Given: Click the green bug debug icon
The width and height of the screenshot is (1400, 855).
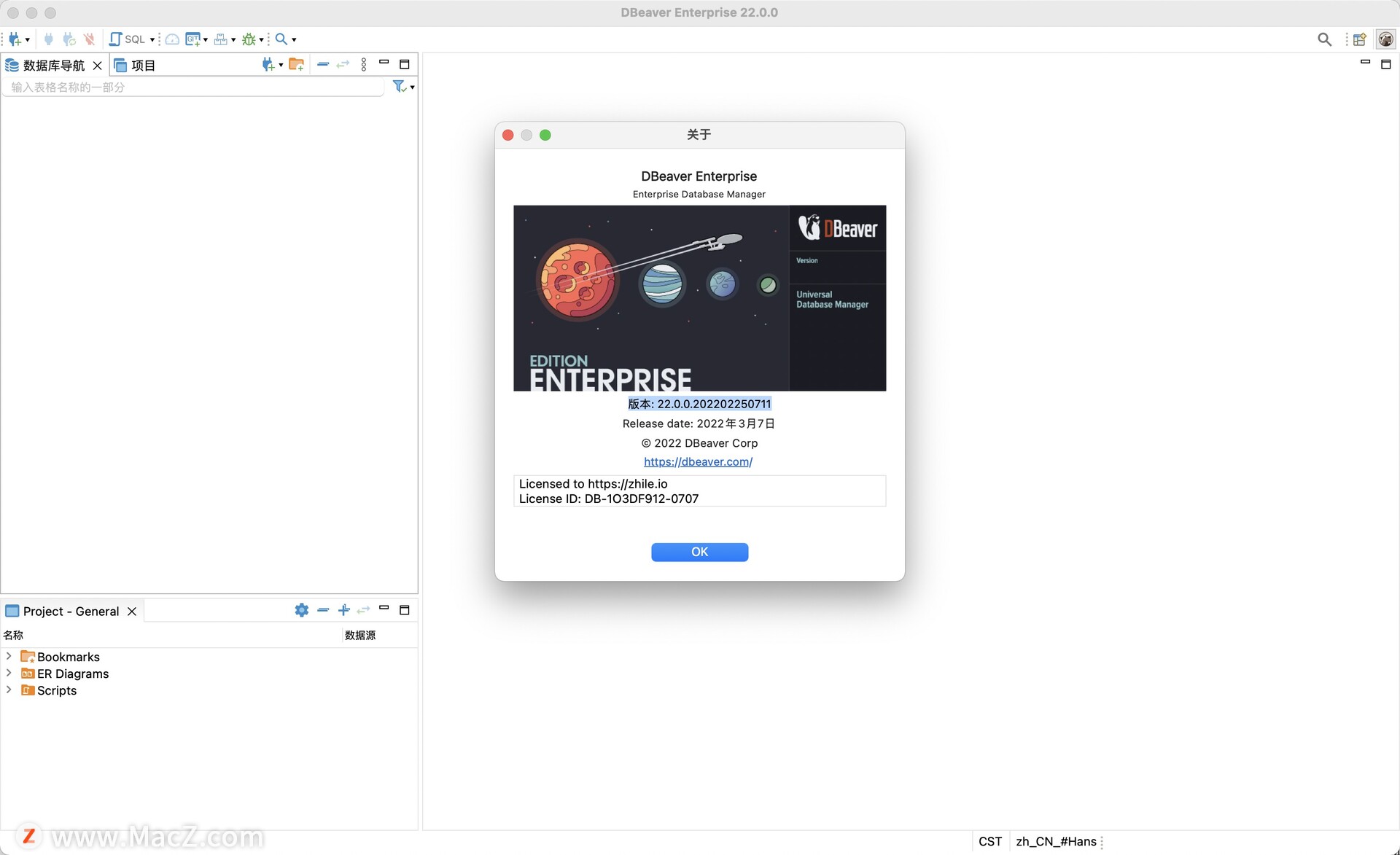Looking at the screenshot, I should coord(249,39).
